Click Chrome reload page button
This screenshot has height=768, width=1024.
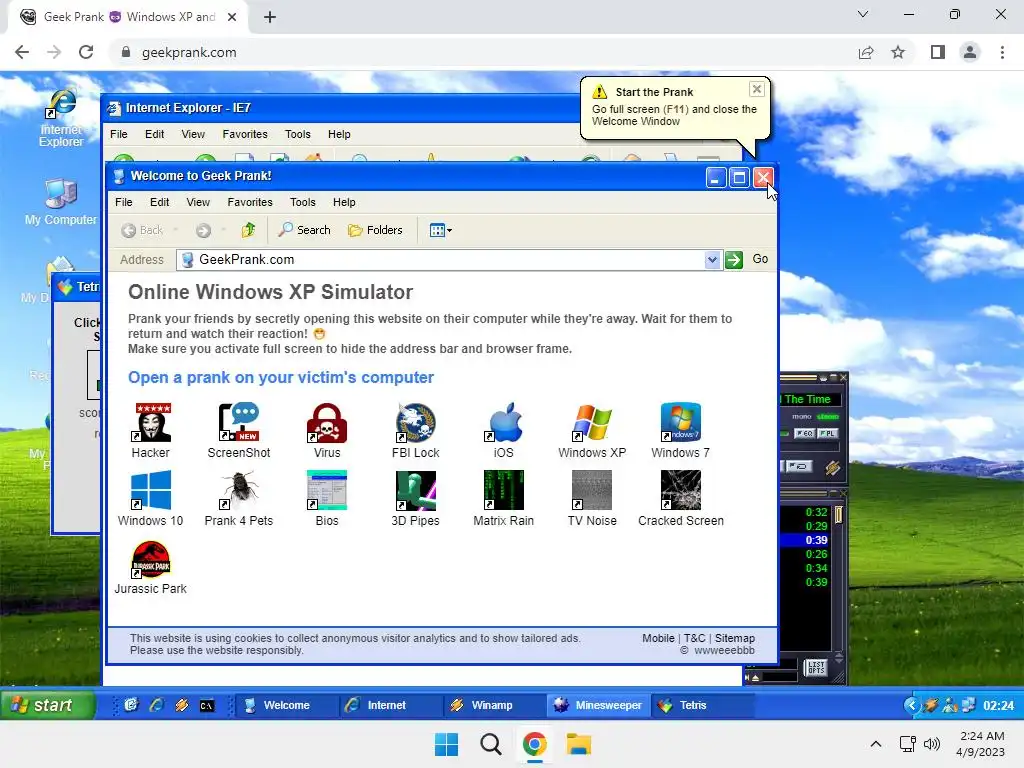(86, 52)
